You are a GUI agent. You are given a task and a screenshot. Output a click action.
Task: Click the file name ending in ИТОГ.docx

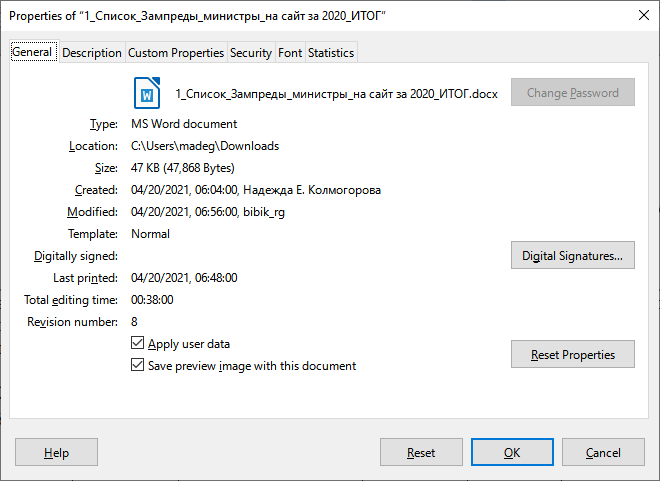(x=336, y=93)
